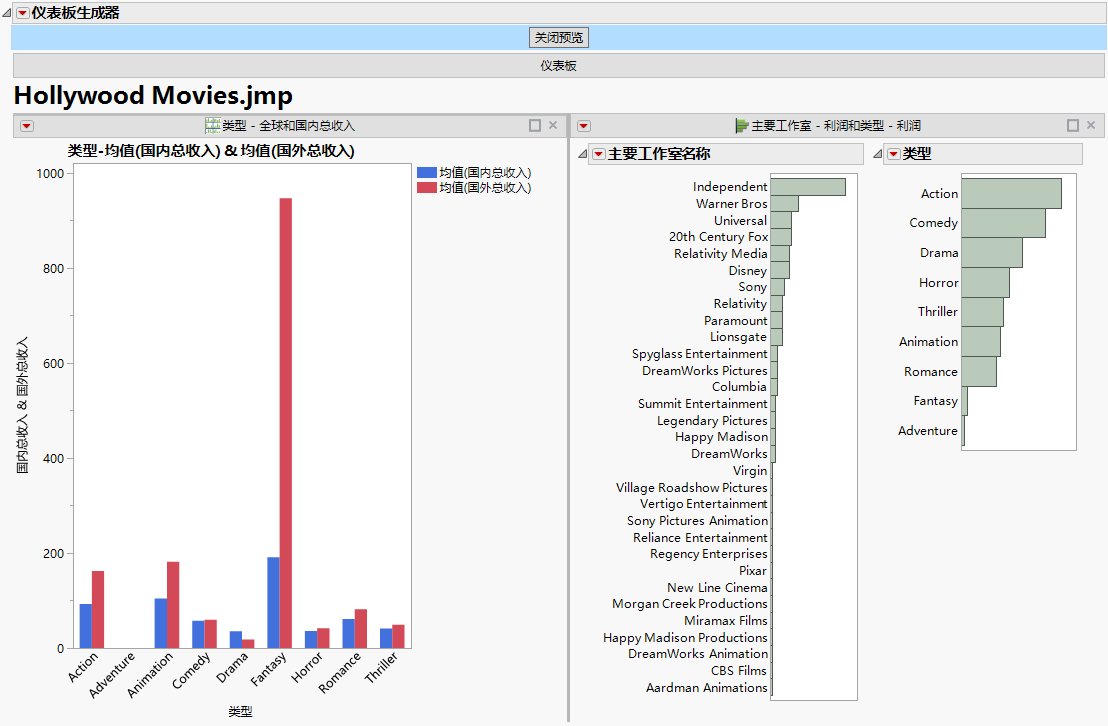The height and width of the screenshot is (726, 1108).
Task: Open red triangle menu on the income chart panel
Action: coord(26,126)
